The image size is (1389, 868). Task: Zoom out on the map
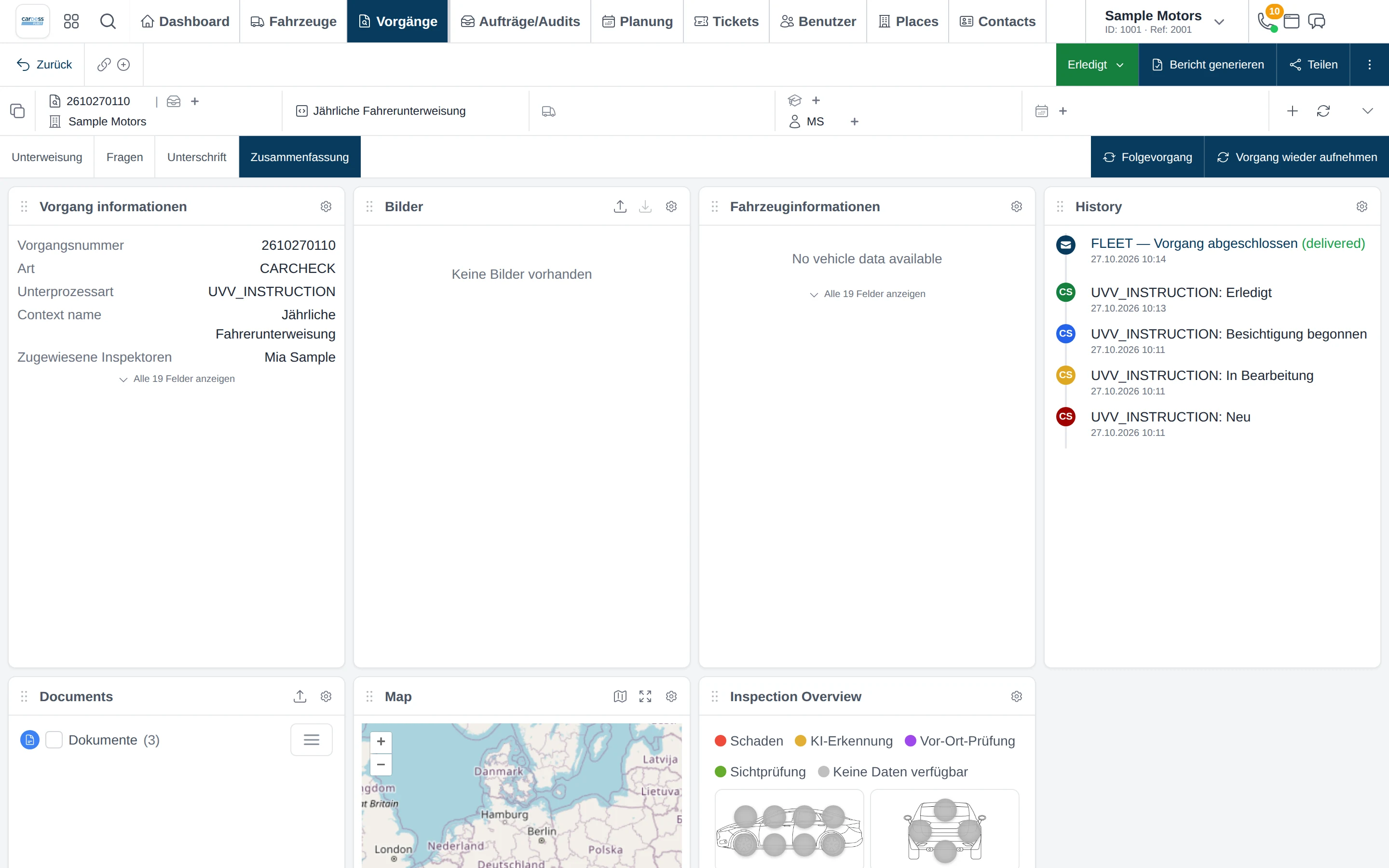pos(381,765)
